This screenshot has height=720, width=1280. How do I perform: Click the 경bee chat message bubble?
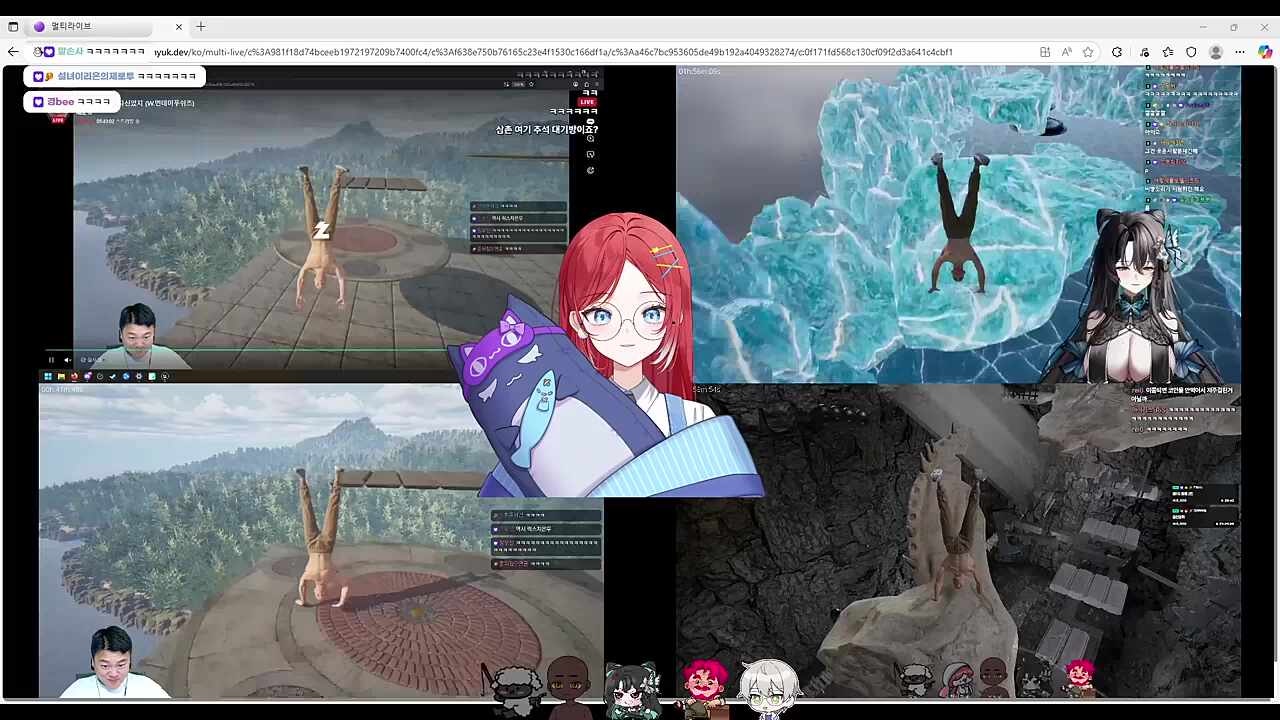[x=72, y=102]
